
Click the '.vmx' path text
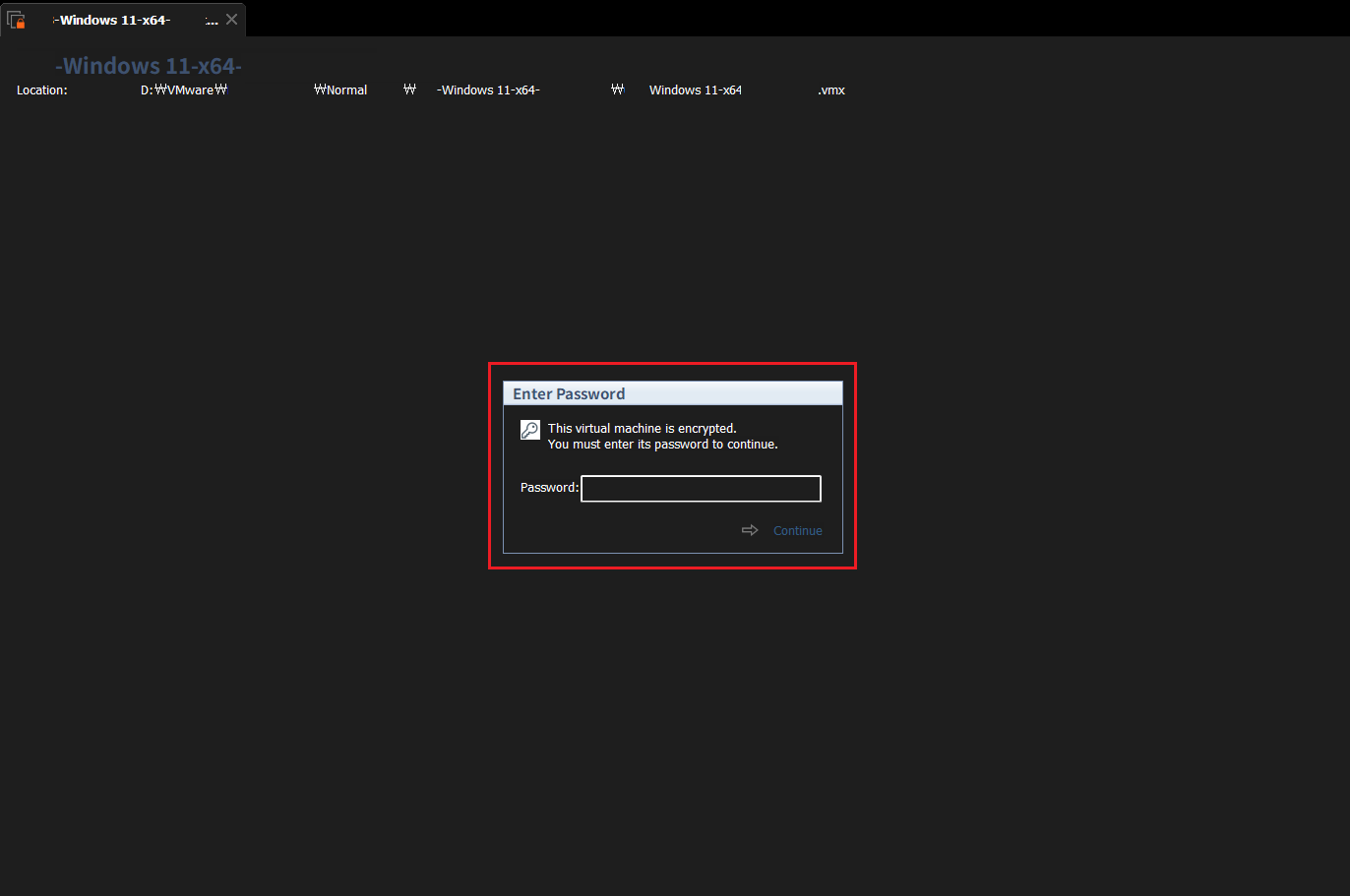831,90
